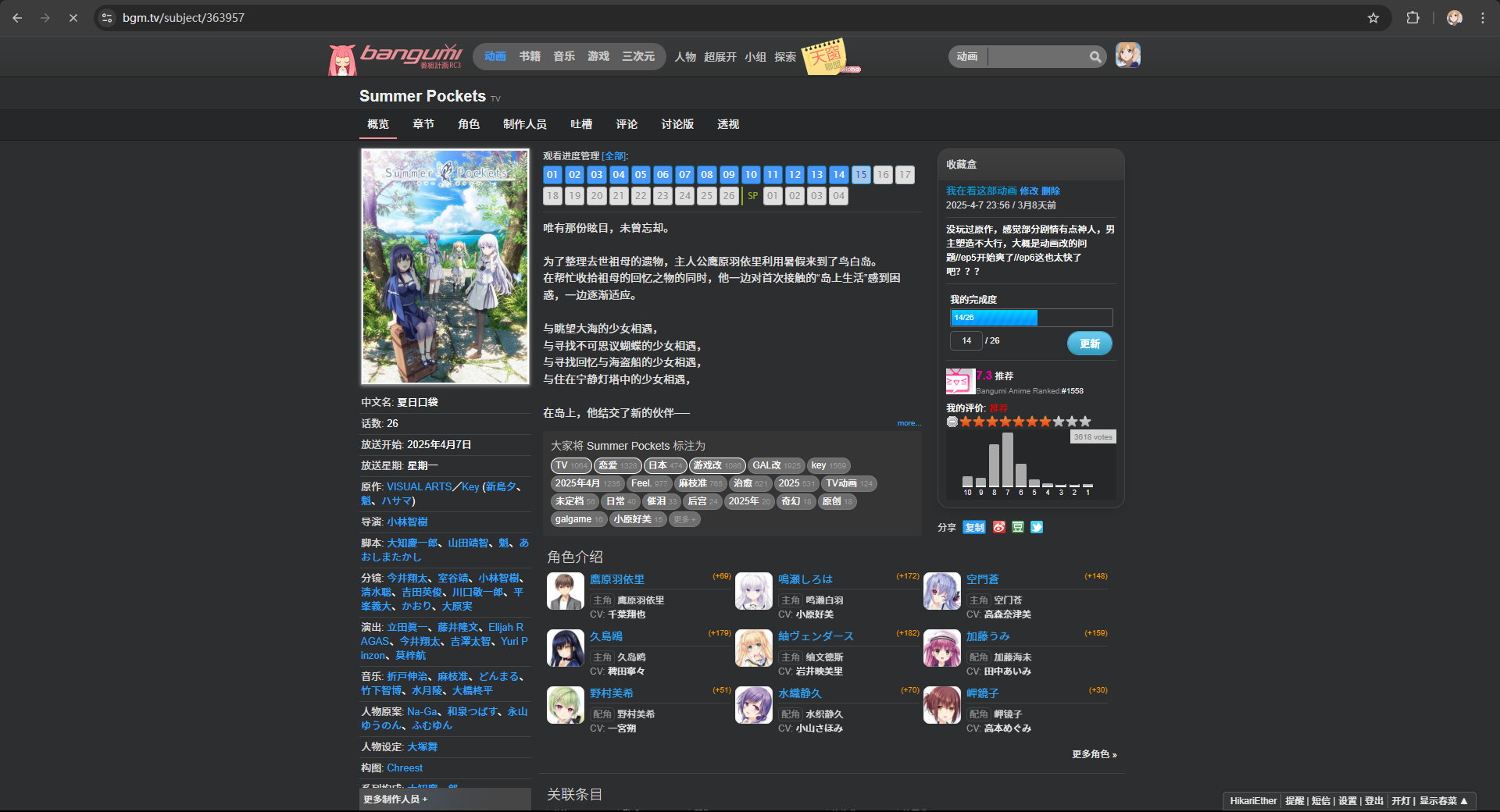The width and height of the screenshot is (1500, 812).
Task: Share to Twitter
Action: point(1037,527)
